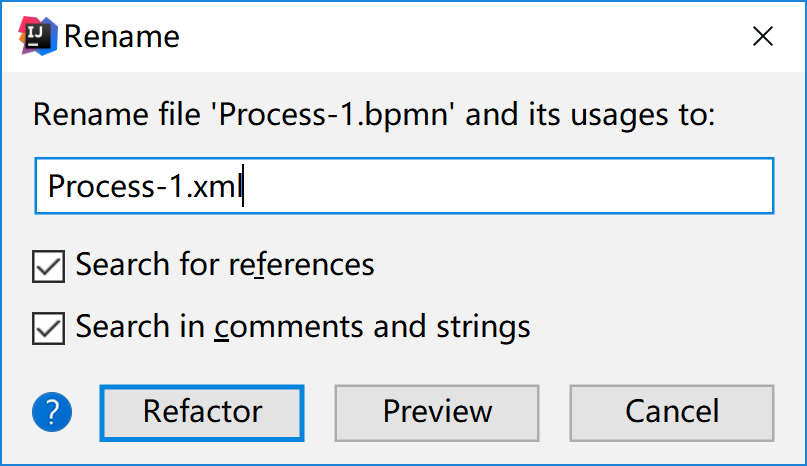Open help via the blue question mark
The height and width of the screenshot is (466, 807).
(x=53, y=411)
